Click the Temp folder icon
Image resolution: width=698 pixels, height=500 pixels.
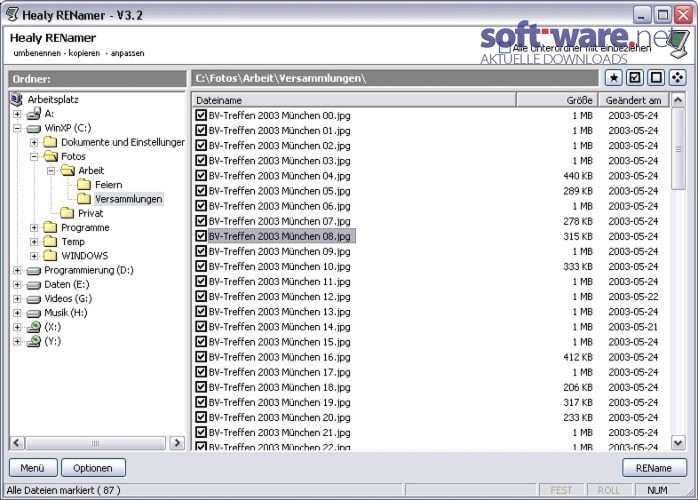50,241
